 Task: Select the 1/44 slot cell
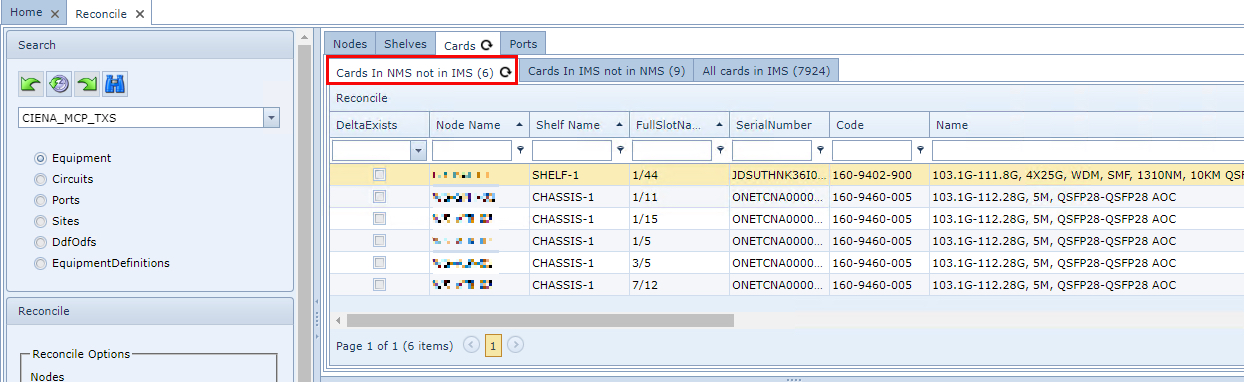point(679,174)
